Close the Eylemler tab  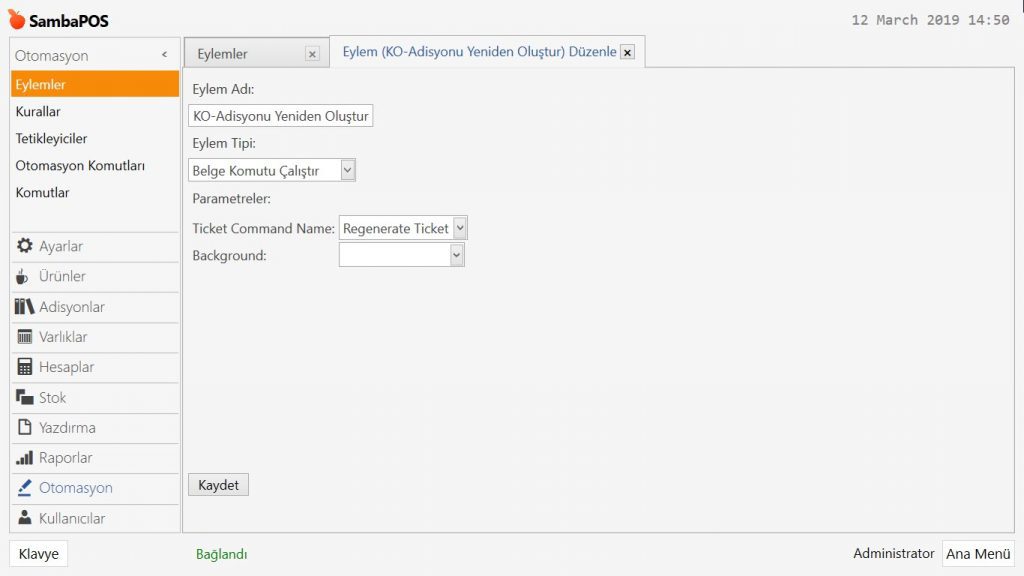coord(312,54)
